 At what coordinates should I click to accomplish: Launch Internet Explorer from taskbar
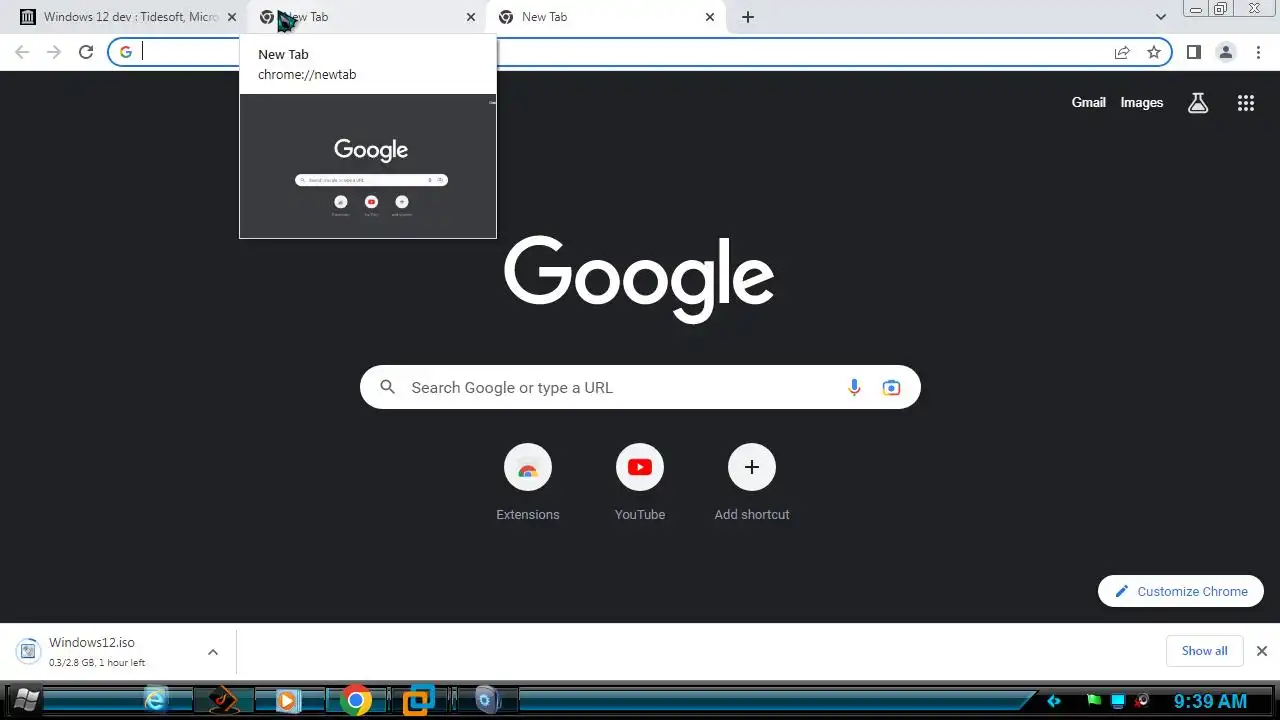[x=155, y=700]
